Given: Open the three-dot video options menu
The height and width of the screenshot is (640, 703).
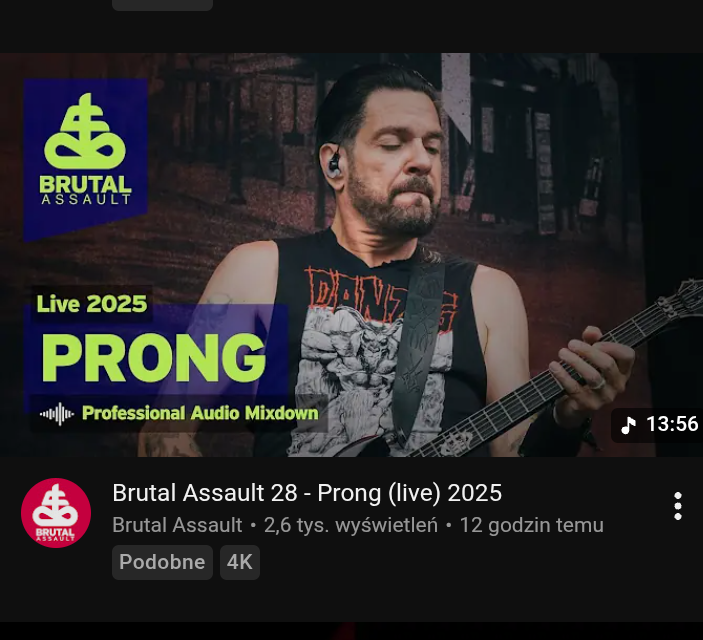Looking at the screenshot, I should (x=677, y=506).
